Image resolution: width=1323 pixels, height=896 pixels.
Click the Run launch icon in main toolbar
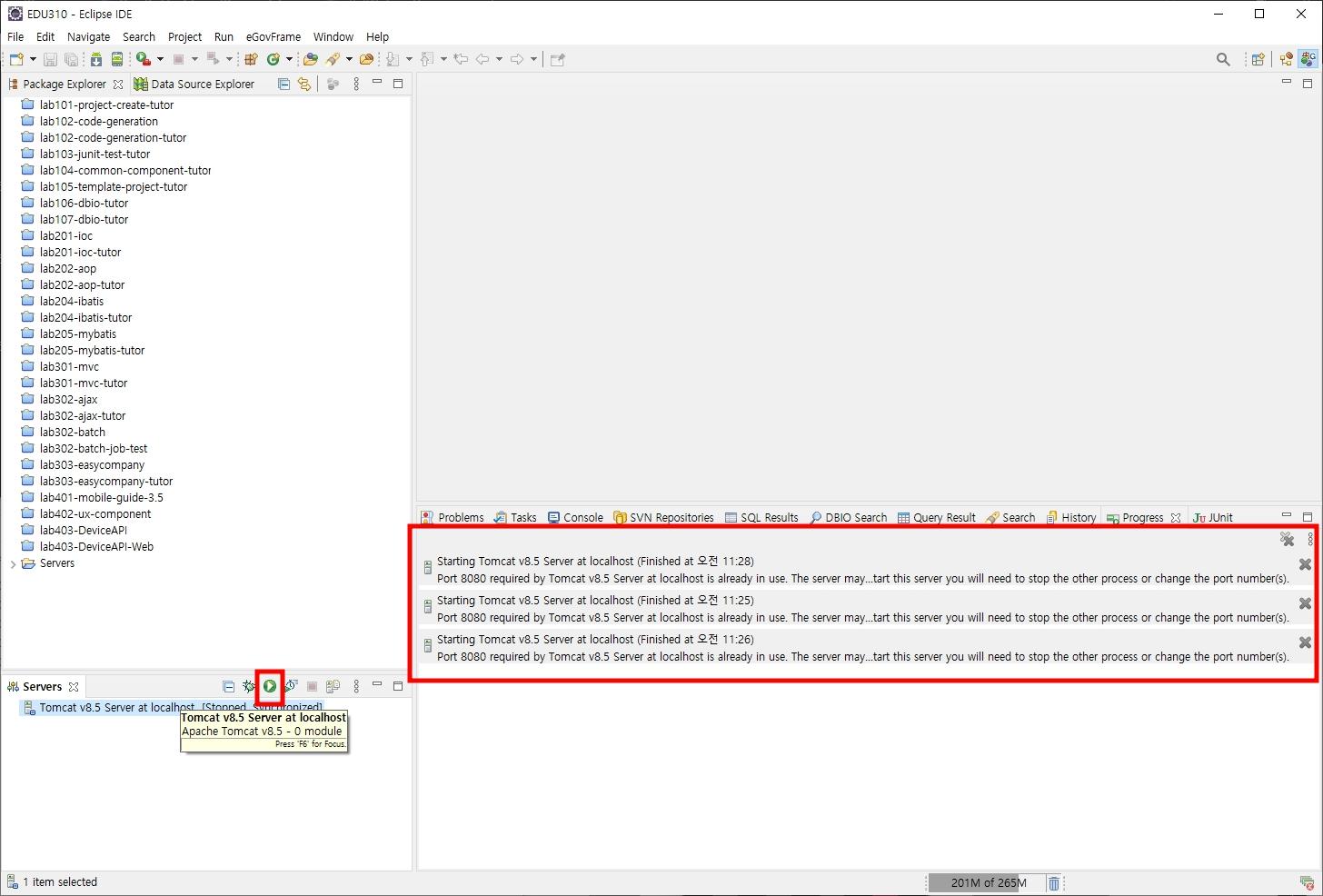(144, 59)
